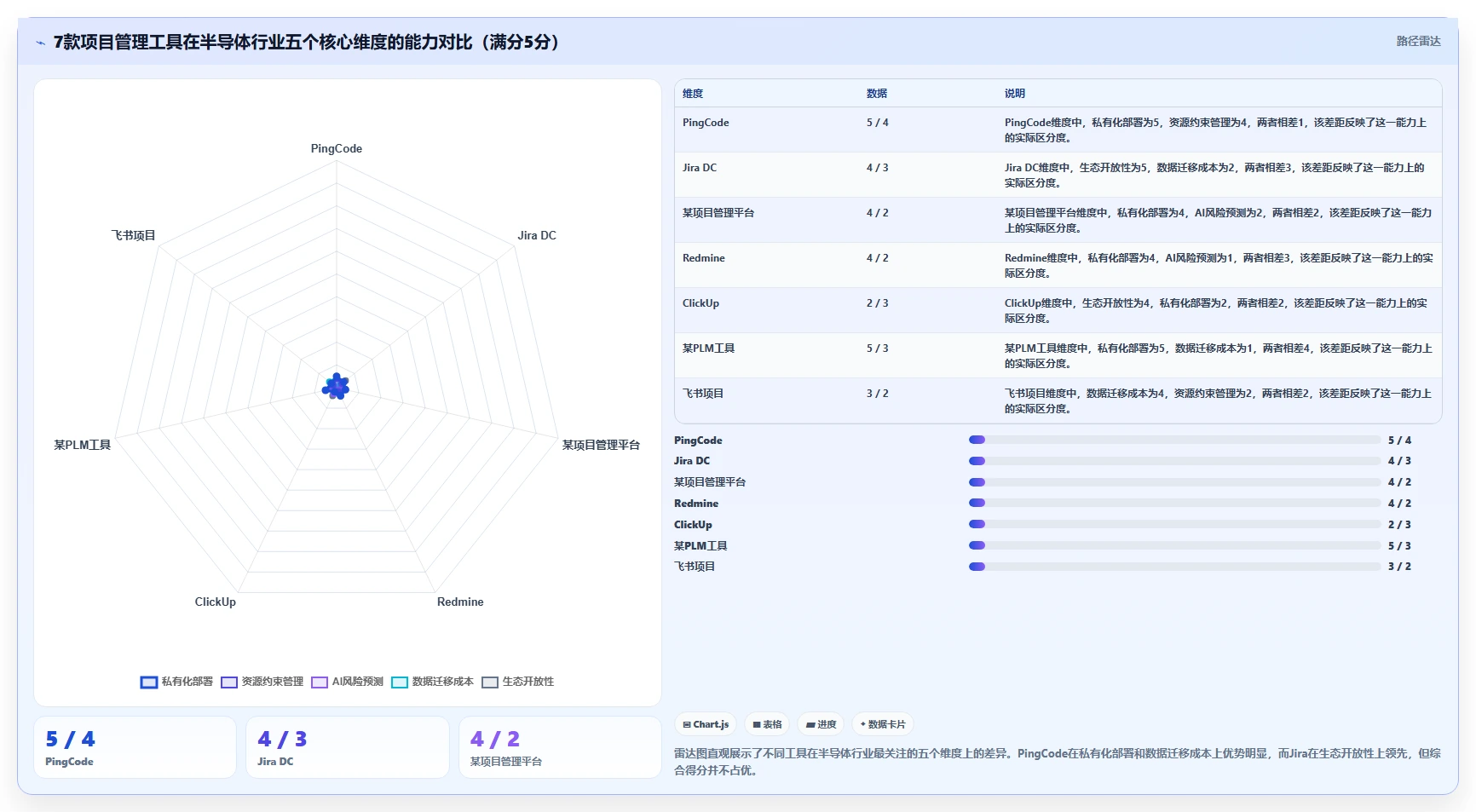Click the 3 / 2 value in table
The height and width of the screenshot is (812, 1476).
[878, 394]
